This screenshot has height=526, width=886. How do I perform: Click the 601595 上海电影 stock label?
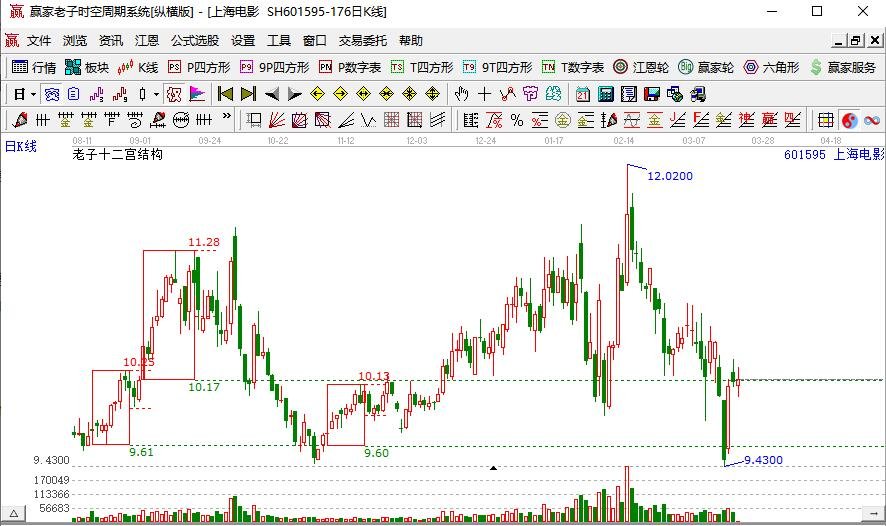[834, 154]
